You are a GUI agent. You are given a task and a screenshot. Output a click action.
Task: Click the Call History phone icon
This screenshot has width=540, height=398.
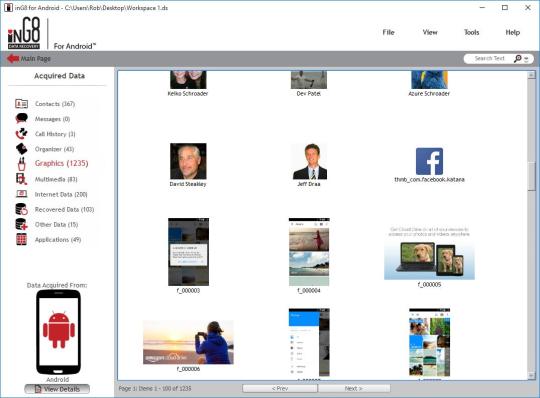(x=21, y=134)
